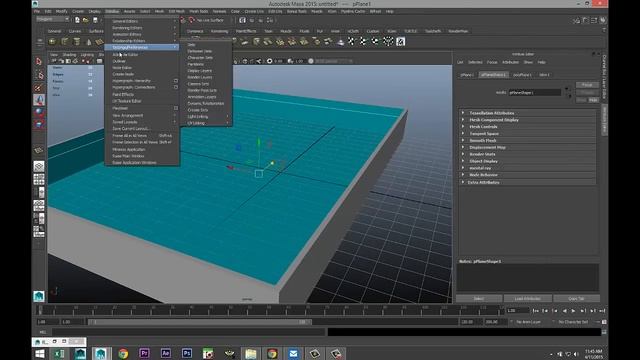
Task: Open Settings/Preferences submenu
Action: pos(142,47)
